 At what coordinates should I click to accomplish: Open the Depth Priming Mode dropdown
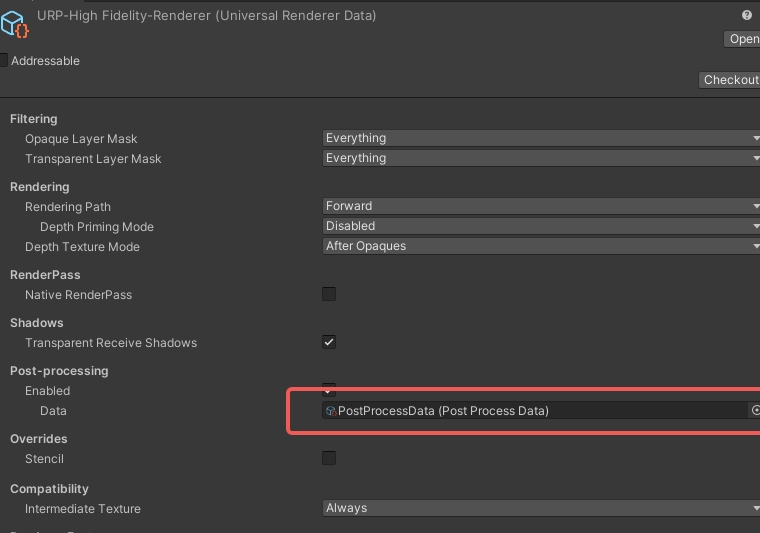[x=541, y=226]
